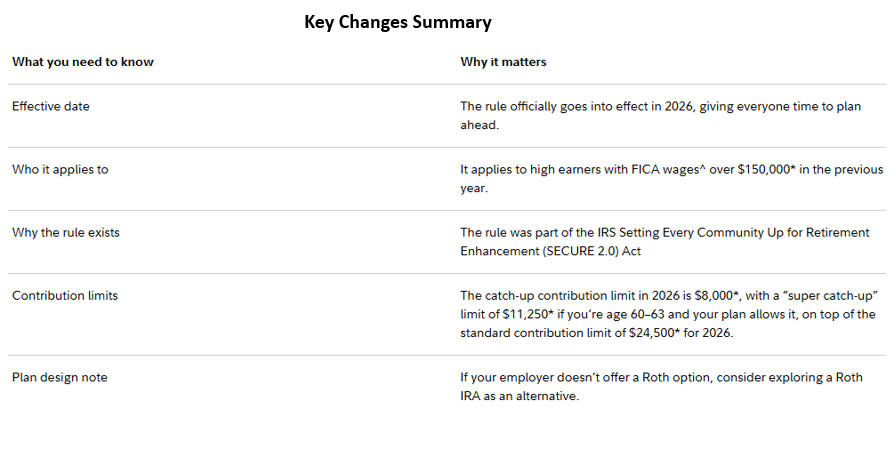This screenshot has width=895, height=463.
Task: Click the 'What you need to know' header
Action: coord(83,62)
